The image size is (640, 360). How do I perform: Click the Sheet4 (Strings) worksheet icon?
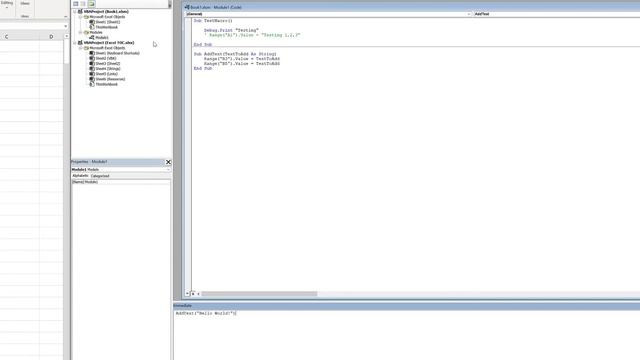pos(92,69)
